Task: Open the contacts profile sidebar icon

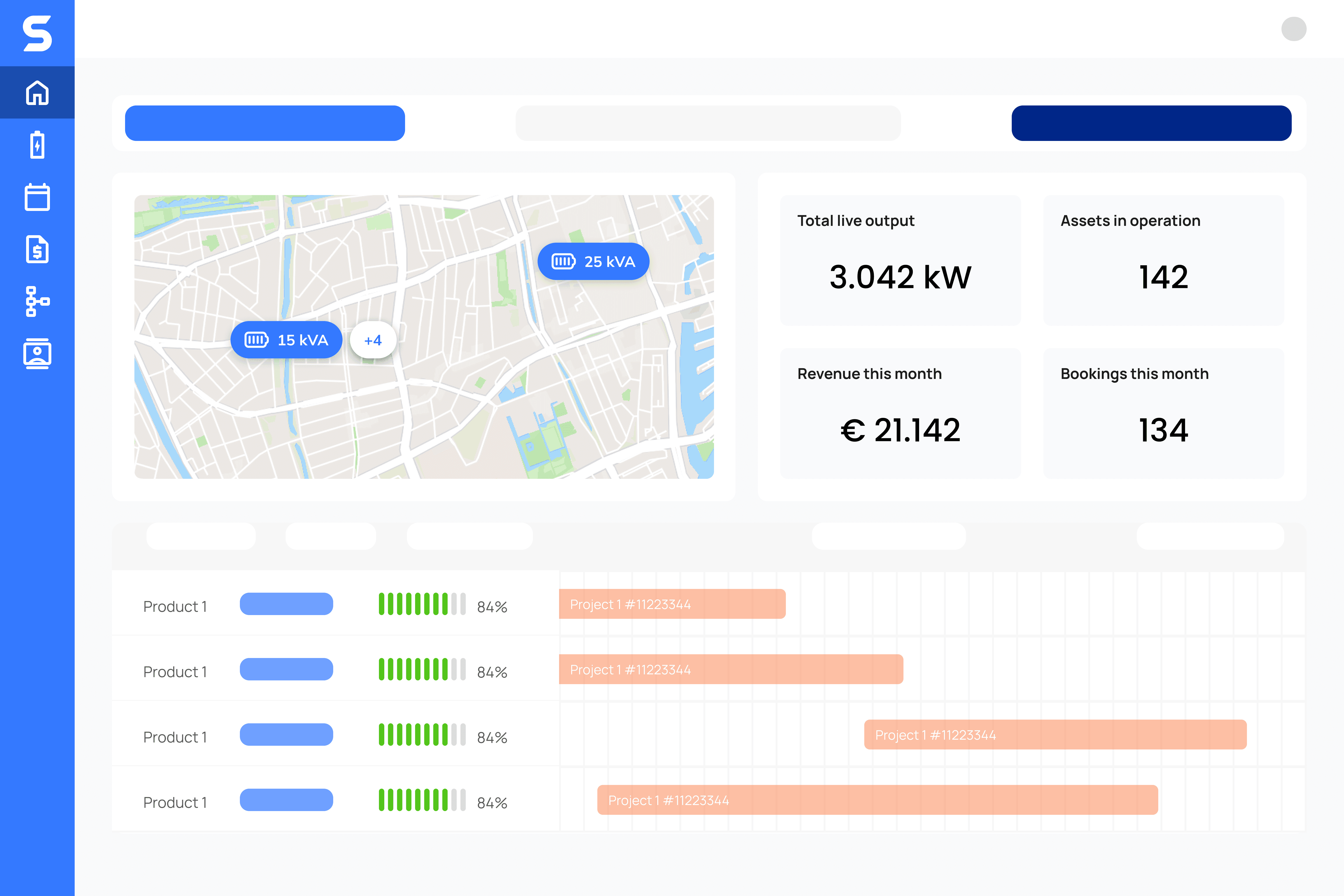Action: click(37, 354)
